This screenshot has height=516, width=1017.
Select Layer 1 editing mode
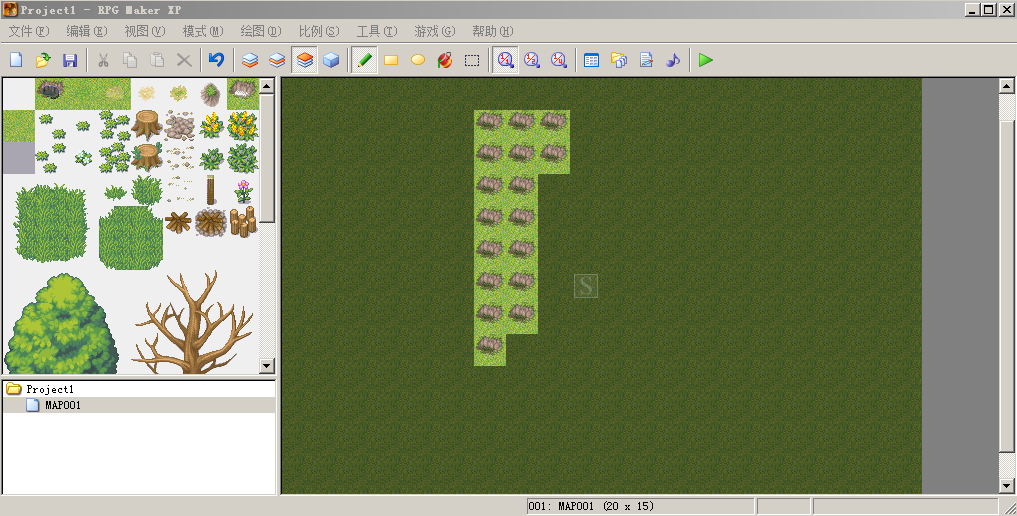pyautogui.click(x=250, y=60)
